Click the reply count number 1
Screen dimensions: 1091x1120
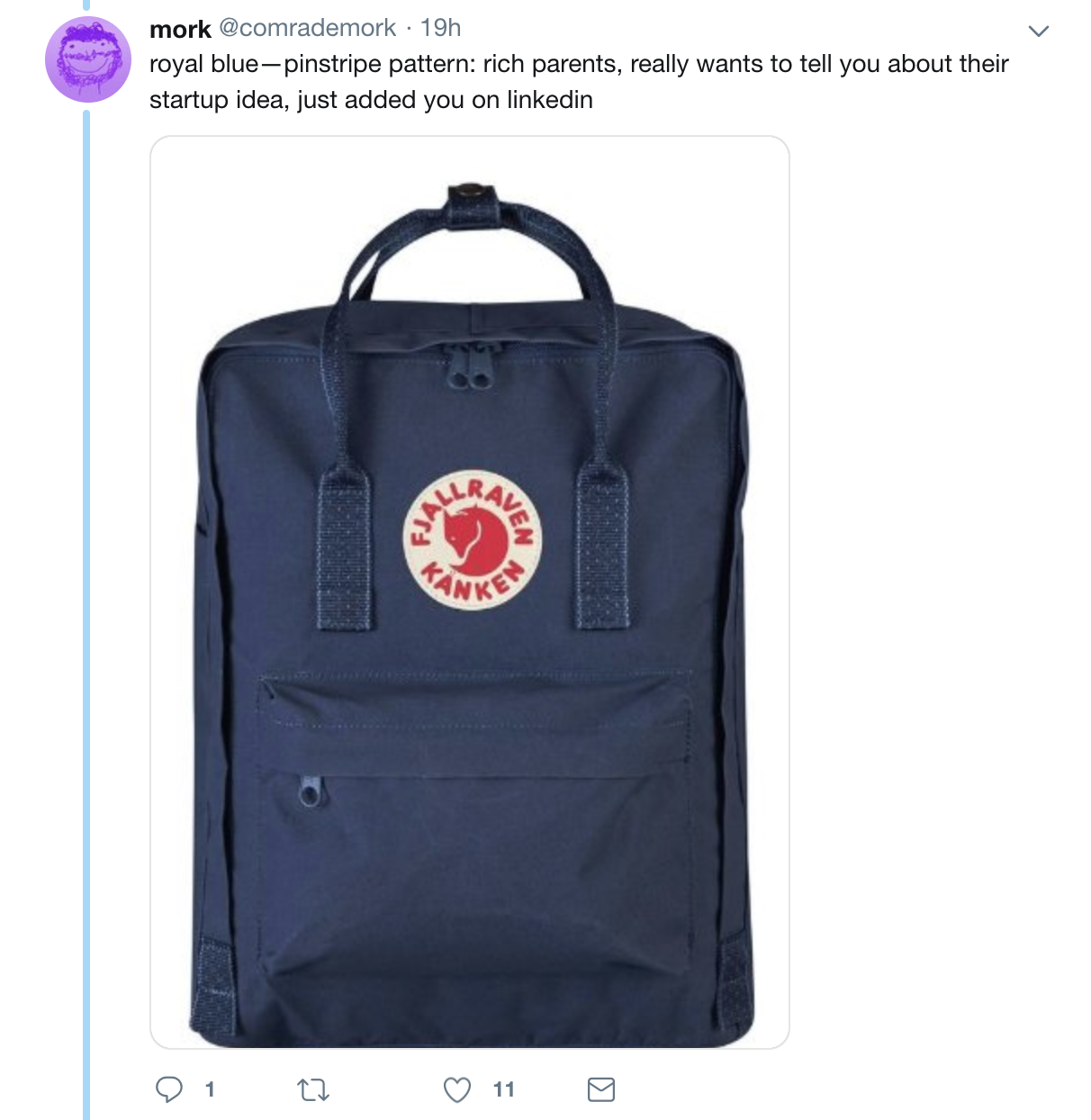pos(210,1090)
